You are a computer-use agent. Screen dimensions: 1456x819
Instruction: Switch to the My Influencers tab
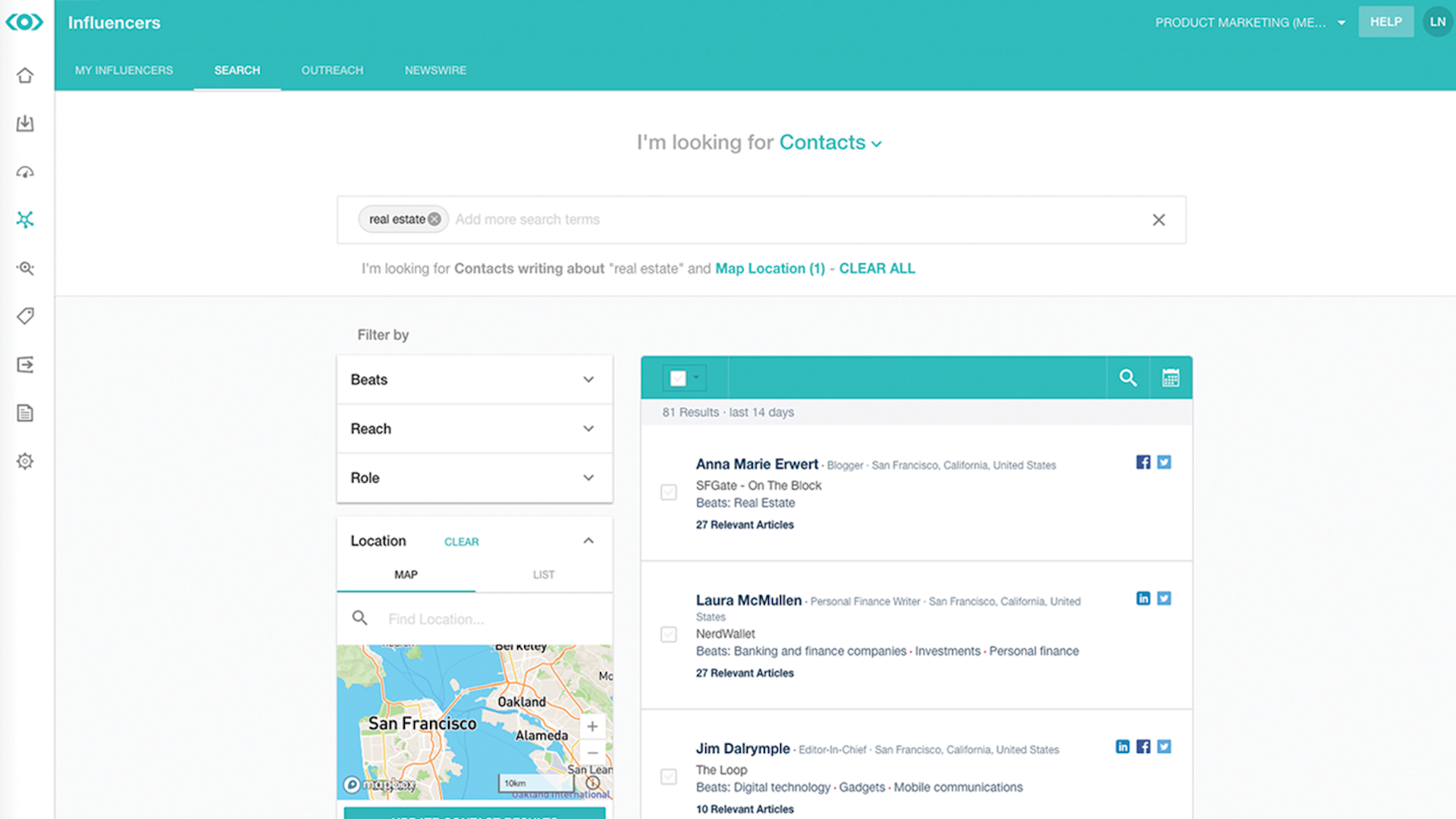coord(124,69)
